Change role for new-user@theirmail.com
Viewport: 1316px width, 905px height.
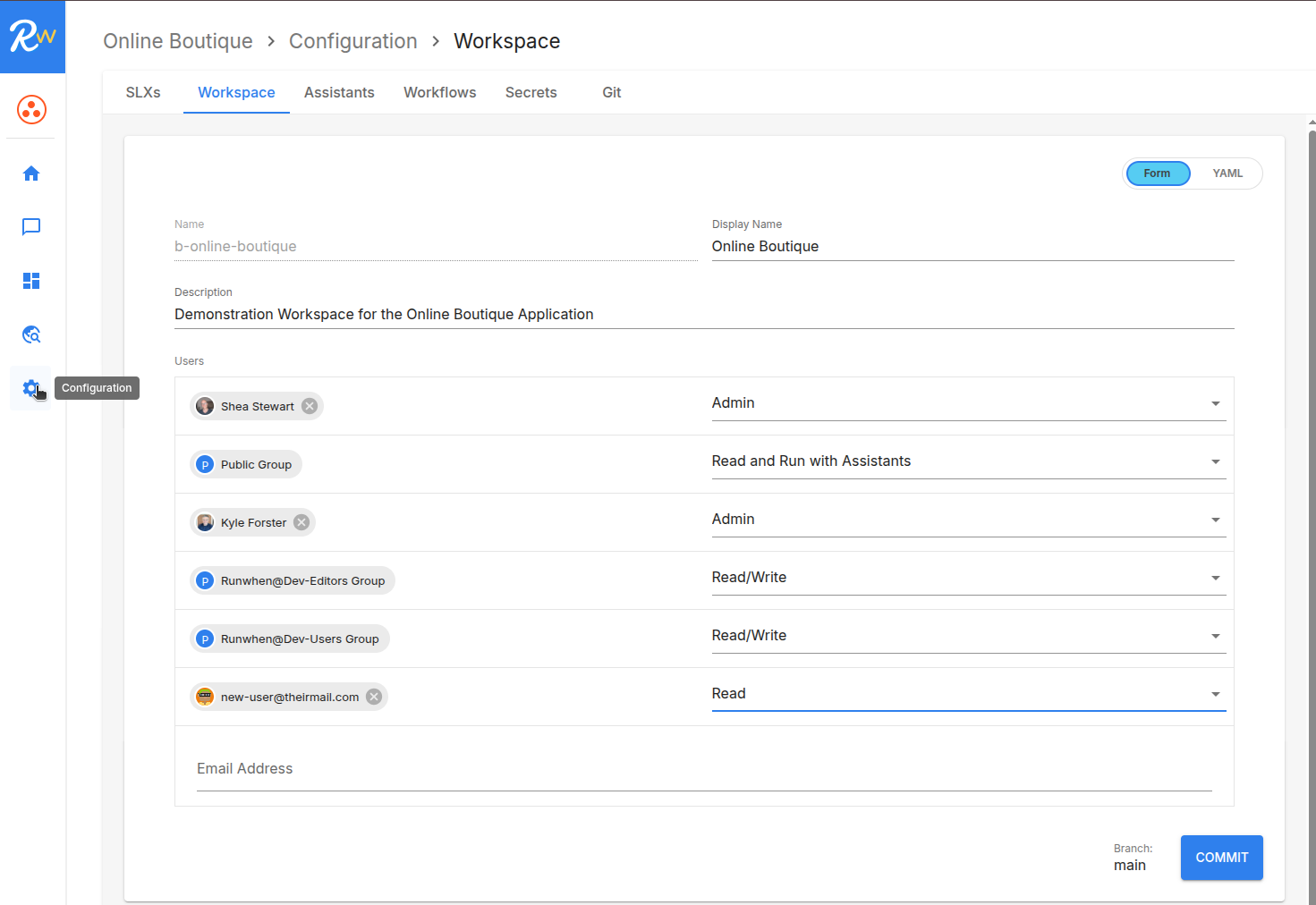click(968, 694)
